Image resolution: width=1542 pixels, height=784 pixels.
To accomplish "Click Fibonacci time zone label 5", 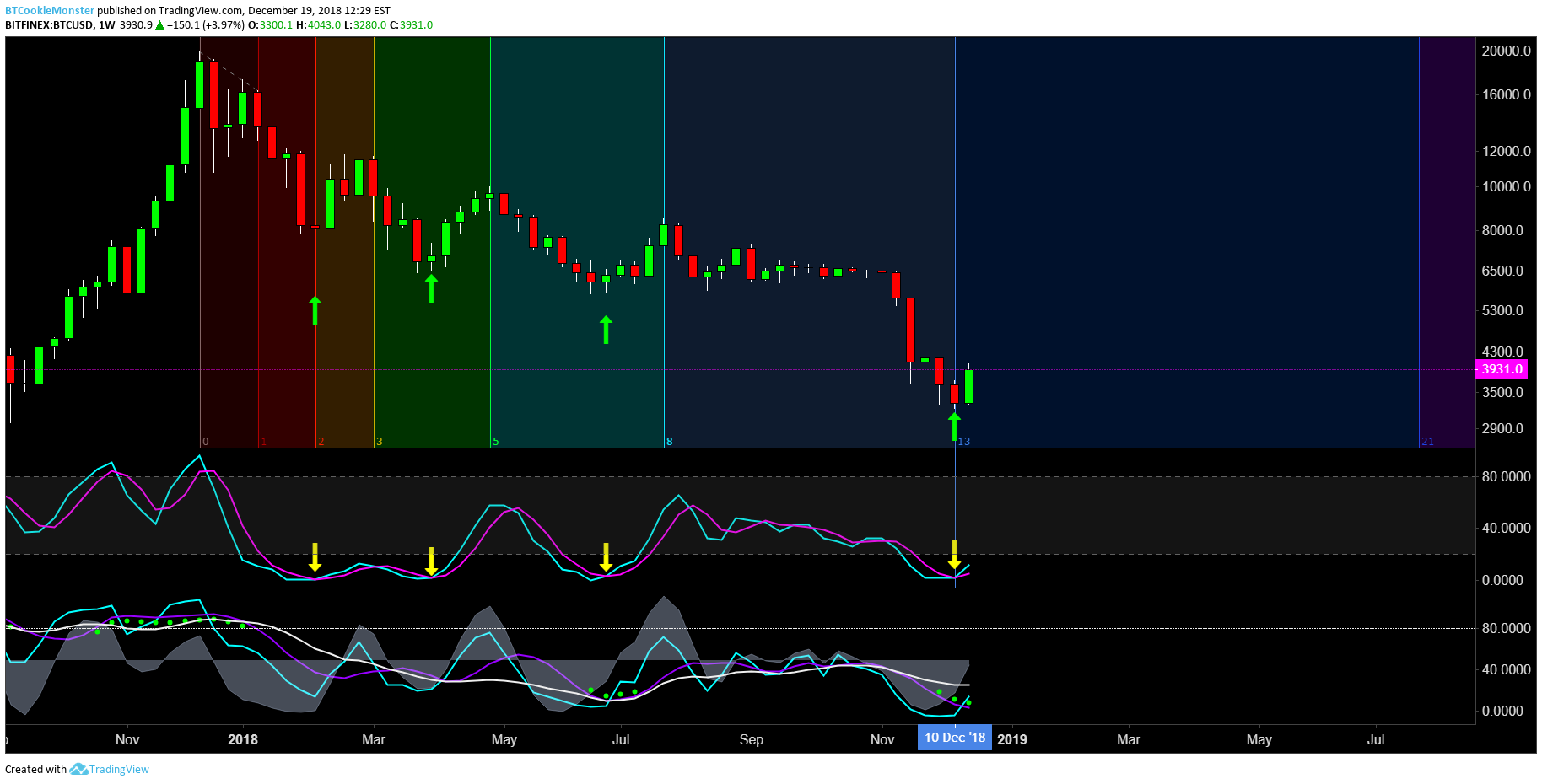I will (x=496, y=442).
